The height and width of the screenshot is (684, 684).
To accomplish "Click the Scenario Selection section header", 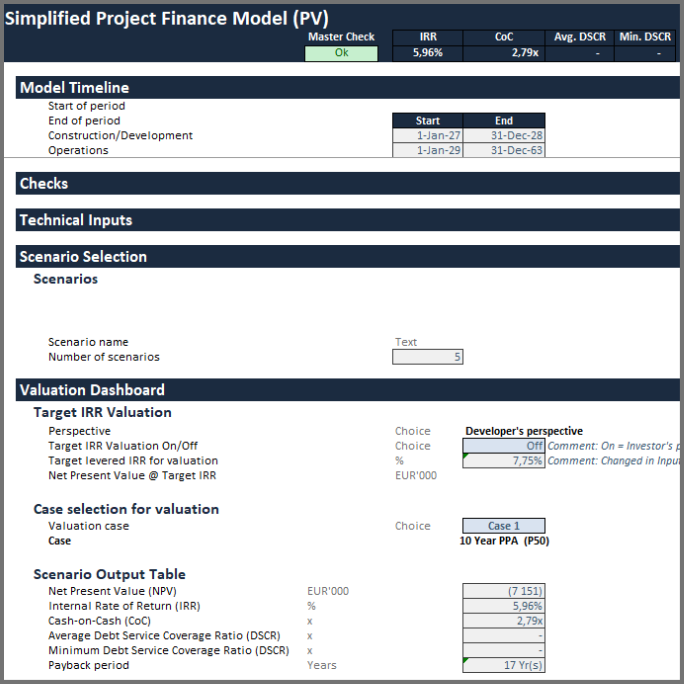I will 83,257.
